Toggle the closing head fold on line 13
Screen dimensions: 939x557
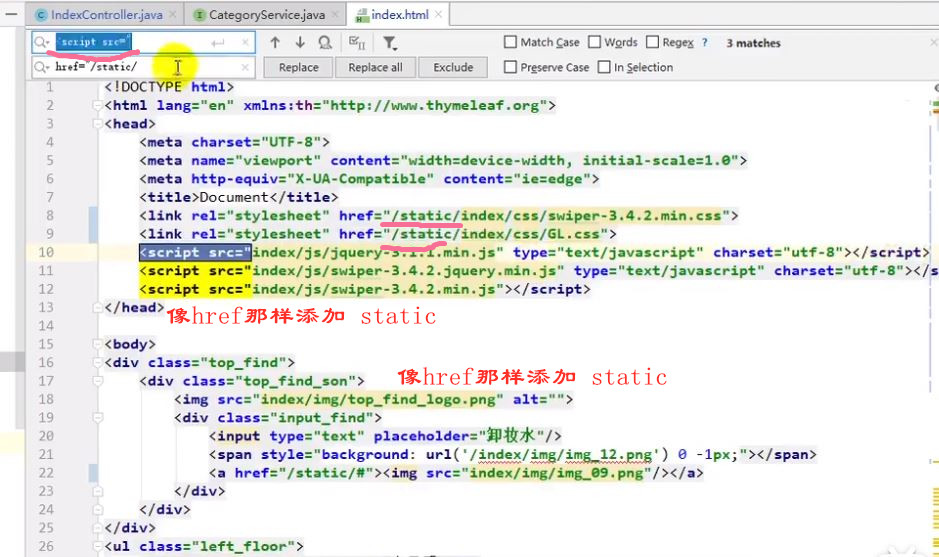98,308
